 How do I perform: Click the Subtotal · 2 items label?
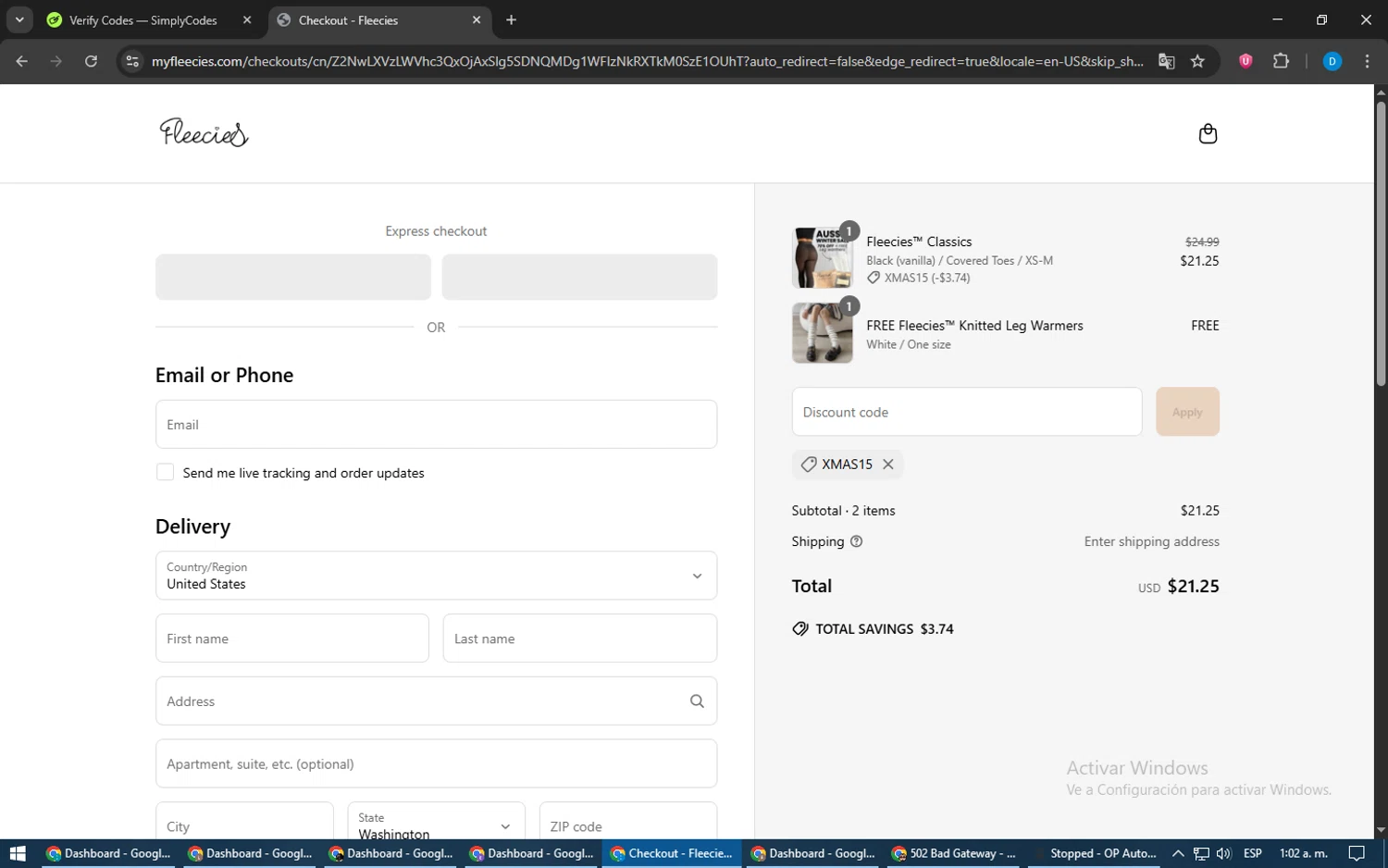coord(843,511)
